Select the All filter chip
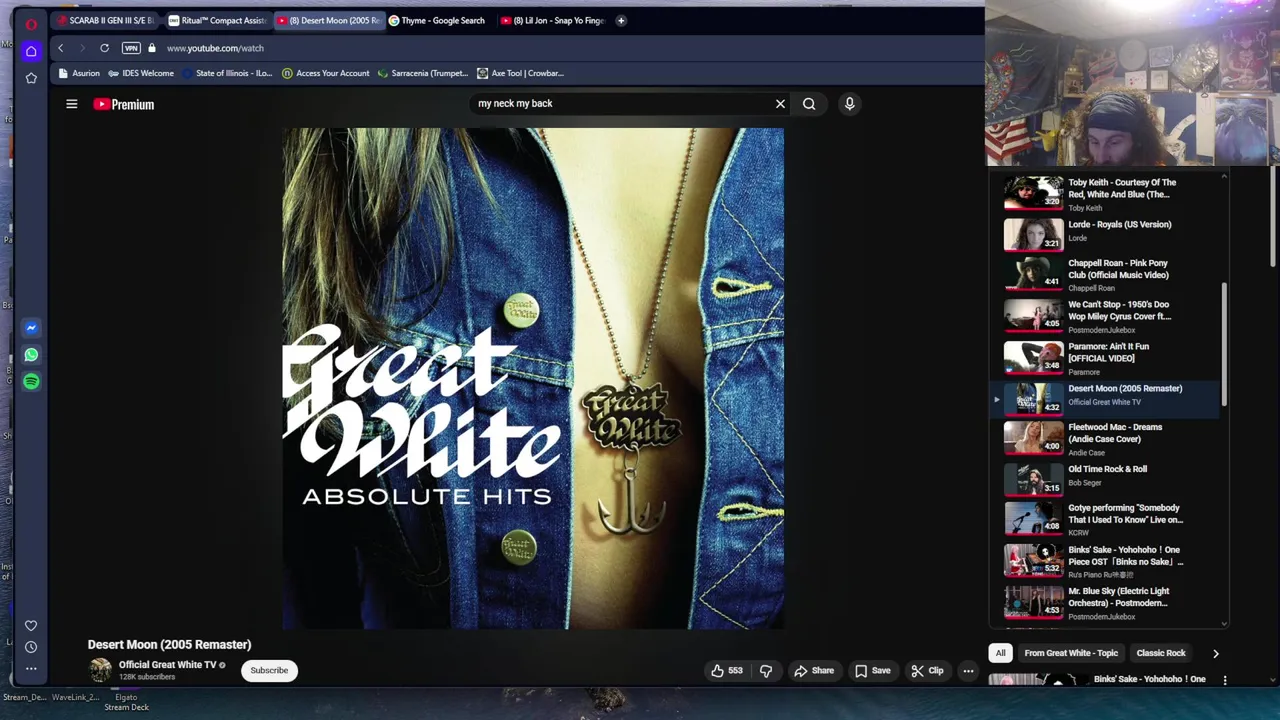Screen dimensions: 1280x720 click(1000, 653)
